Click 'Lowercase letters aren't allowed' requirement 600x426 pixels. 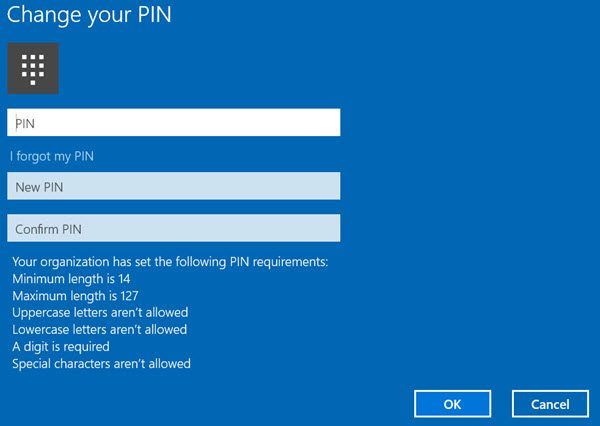100,329
